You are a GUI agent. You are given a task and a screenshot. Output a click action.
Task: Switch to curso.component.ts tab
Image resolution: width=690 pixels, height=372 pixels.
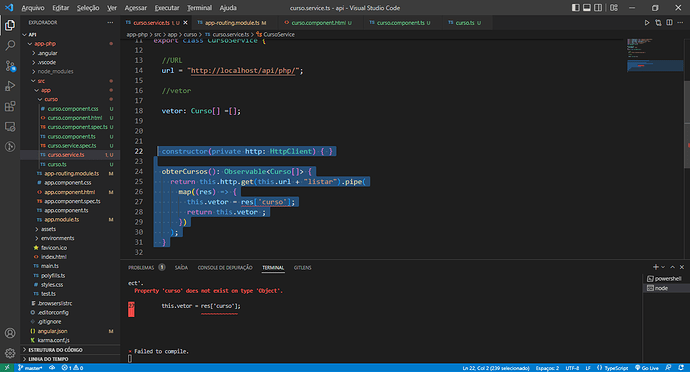[400, 22]
